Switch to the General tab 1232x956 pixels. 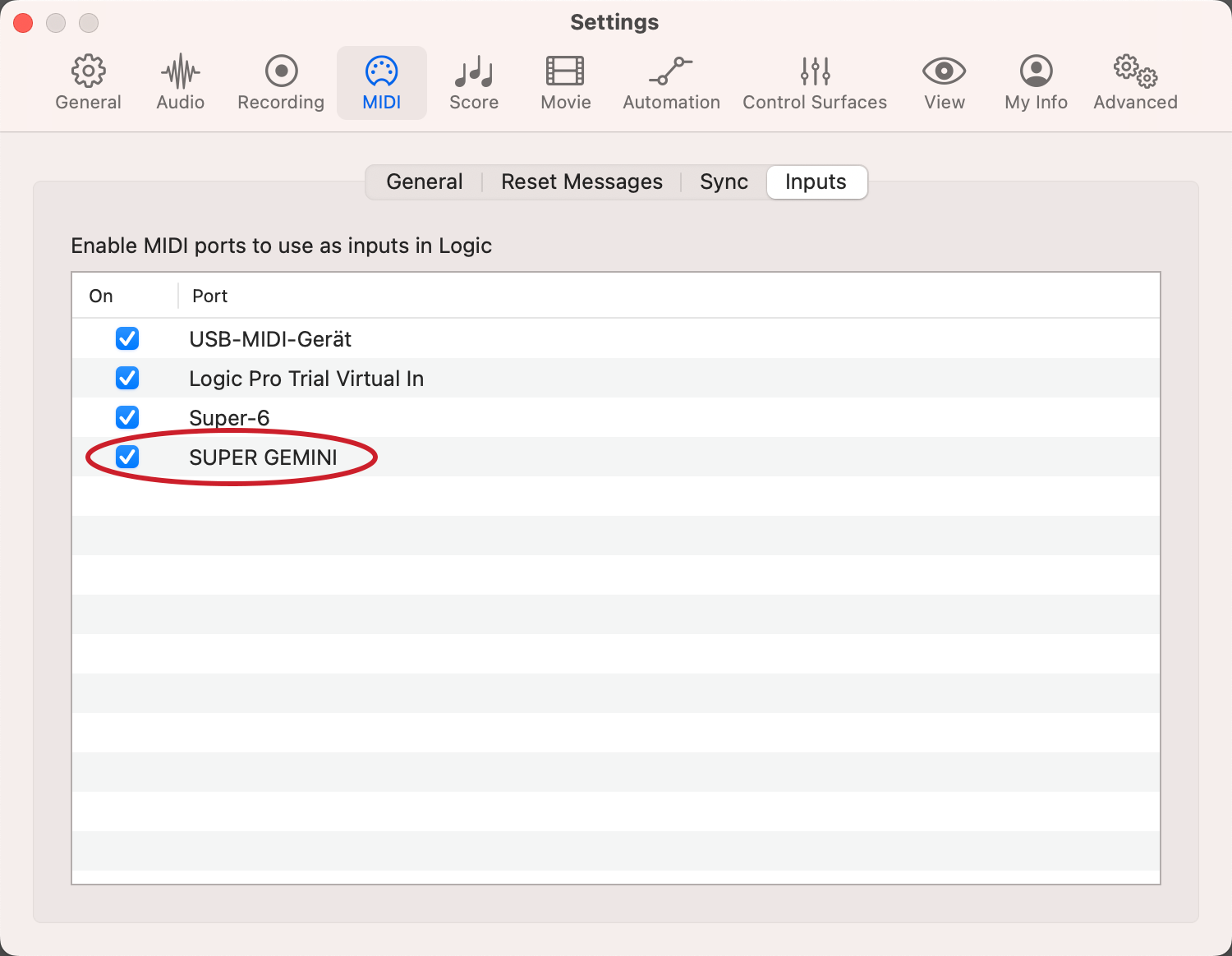[424, 182]
